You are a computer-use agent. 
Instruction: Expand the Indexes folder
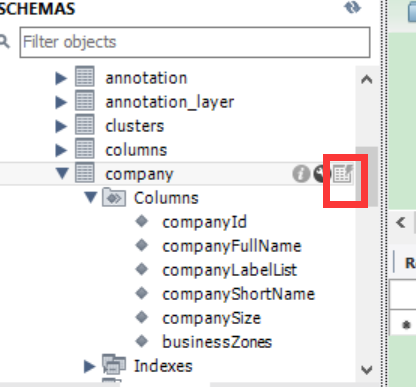[x=89, y=366]
